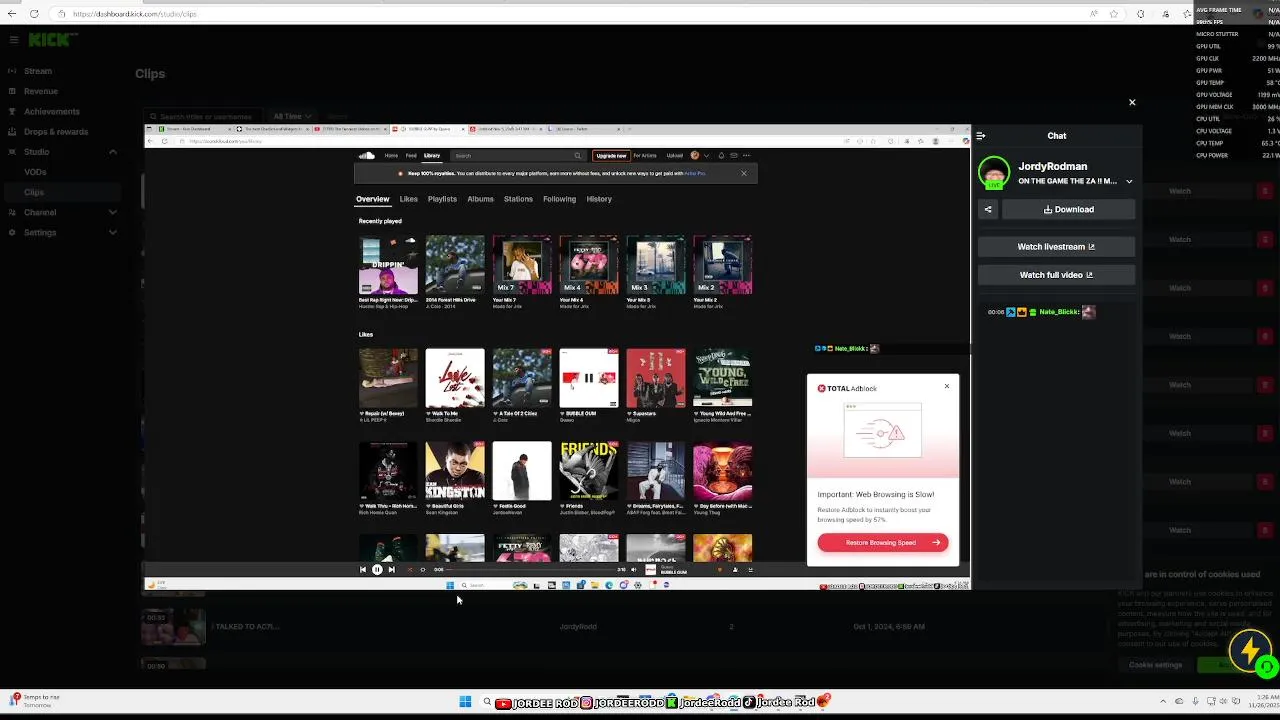Open Drops & rewards in sidebar
Viewport: 1280px width, 720px height.
[56, 131]
